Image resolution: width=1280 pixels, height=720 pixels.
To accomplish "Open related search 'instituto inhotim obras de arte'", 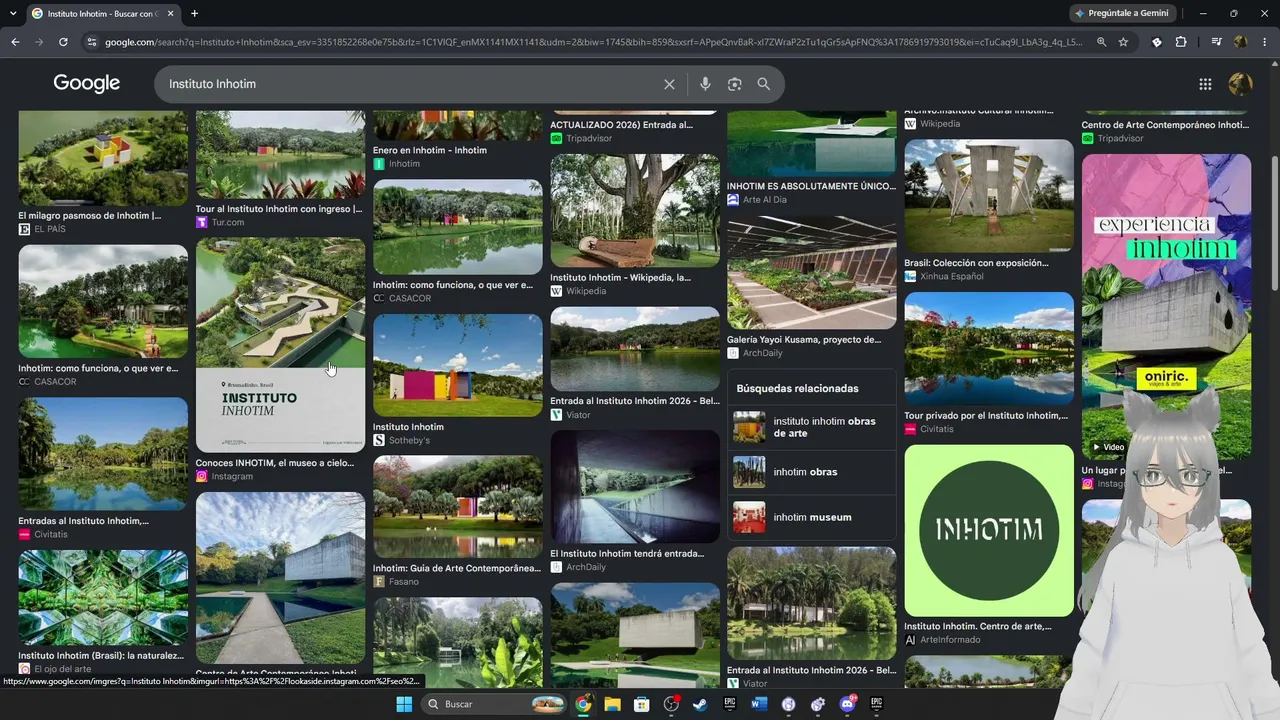I will 812,427.
